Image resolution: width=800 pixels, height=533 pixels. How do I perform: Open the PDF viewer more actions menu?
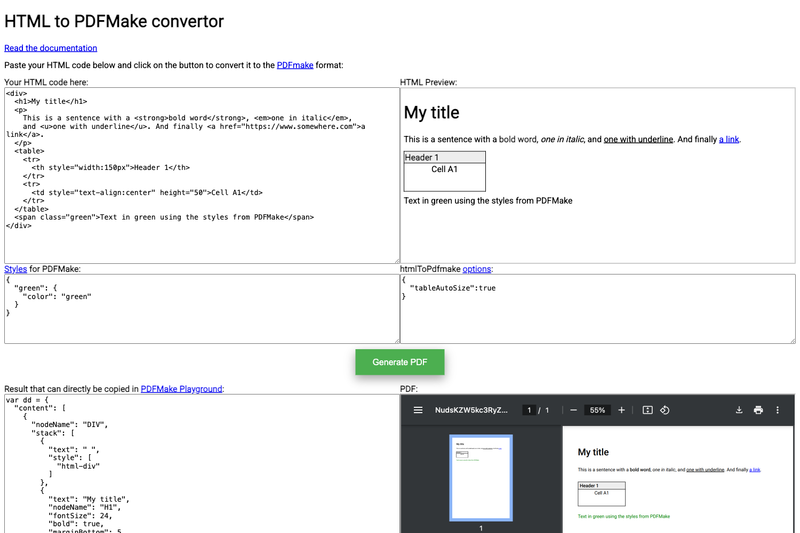click(778, 410)
